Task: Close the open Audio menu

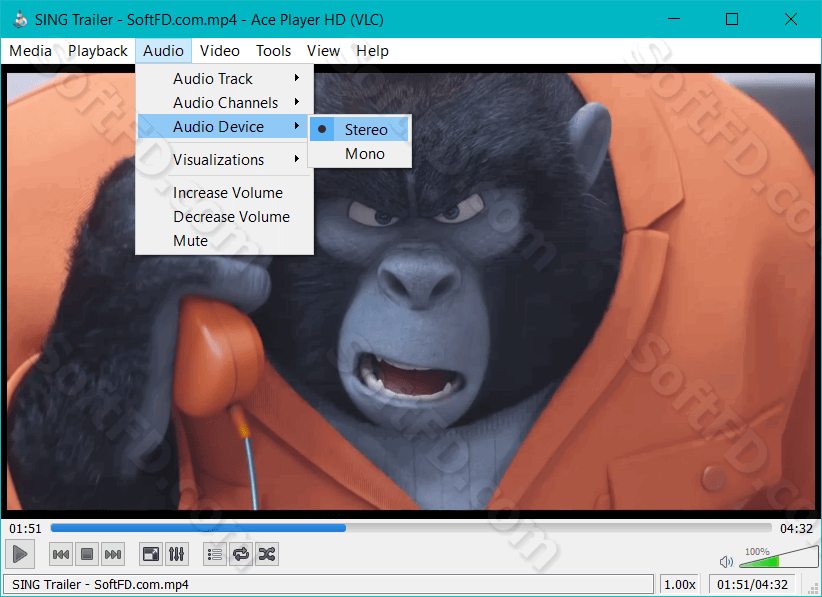Action: click(164, 51)
